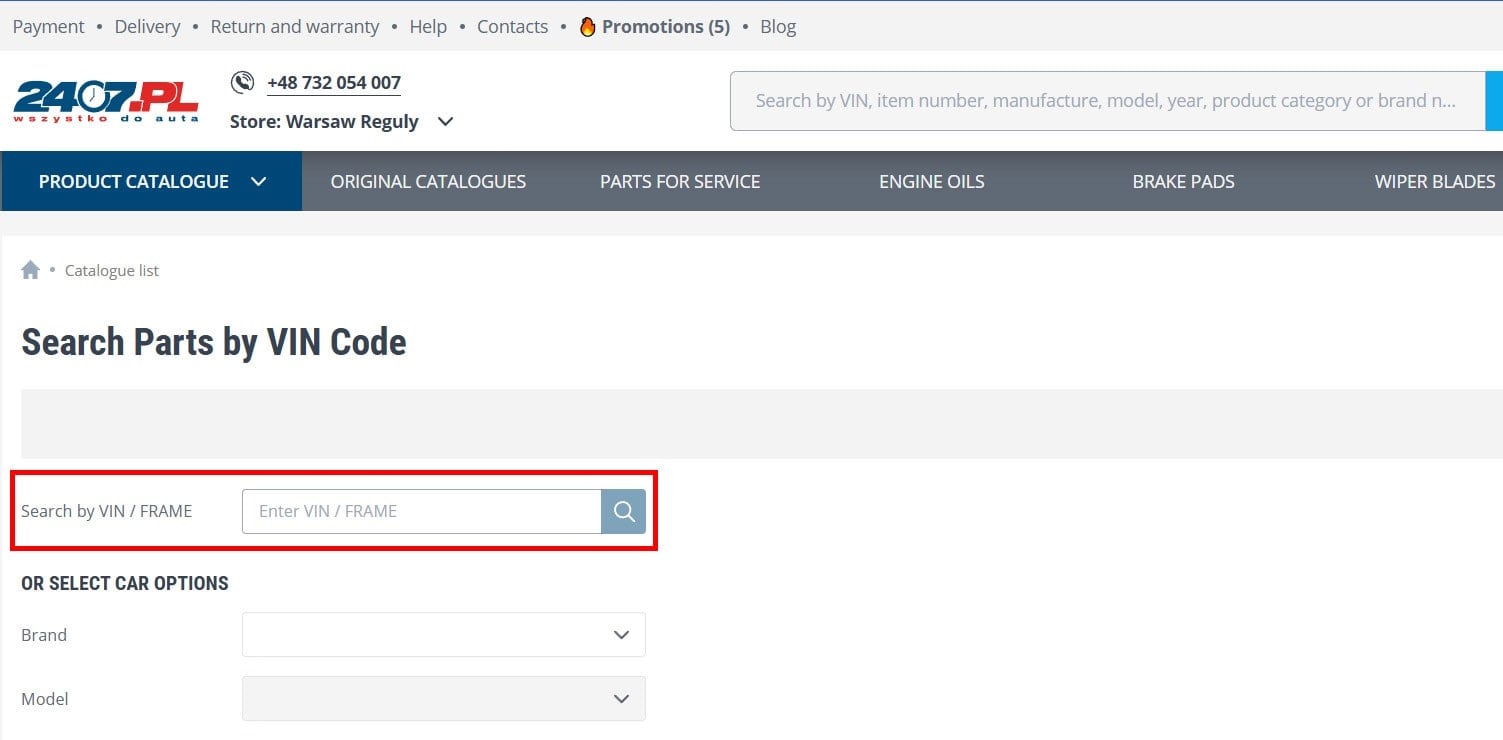Focus the main site search bar
Screen dimensions: 1503x740
tap(1108, 101)
